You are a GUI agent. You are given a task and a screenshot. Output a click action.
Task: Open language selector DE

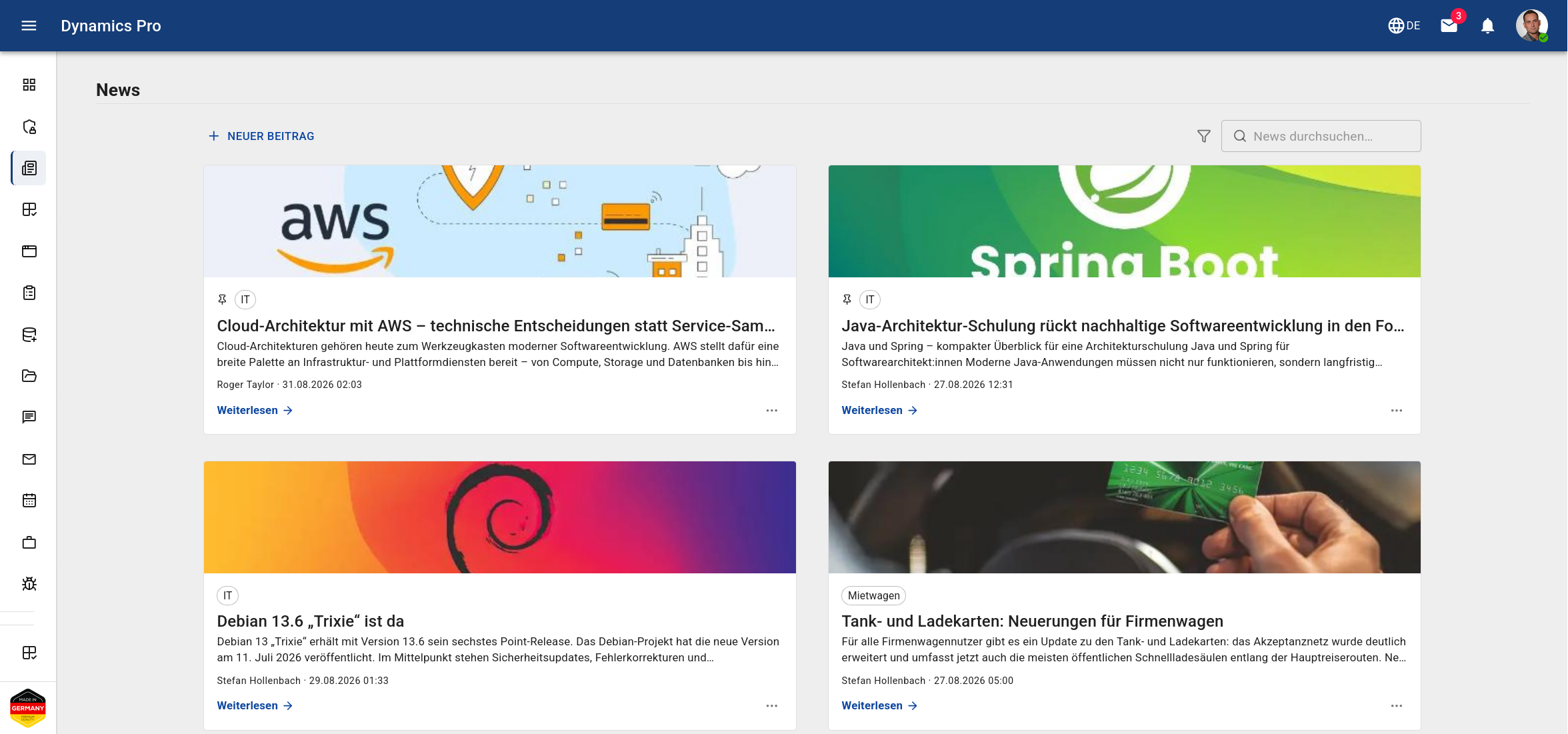tap(1404, 25)
